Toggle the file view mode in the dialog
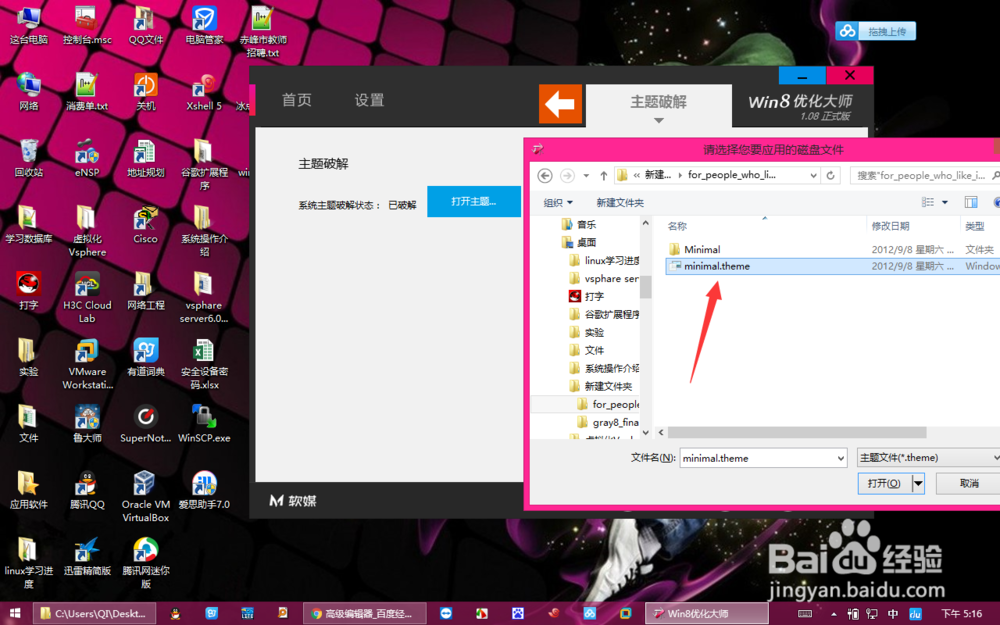This screenshot has width=1000, height=625. [x=930, y=201]
